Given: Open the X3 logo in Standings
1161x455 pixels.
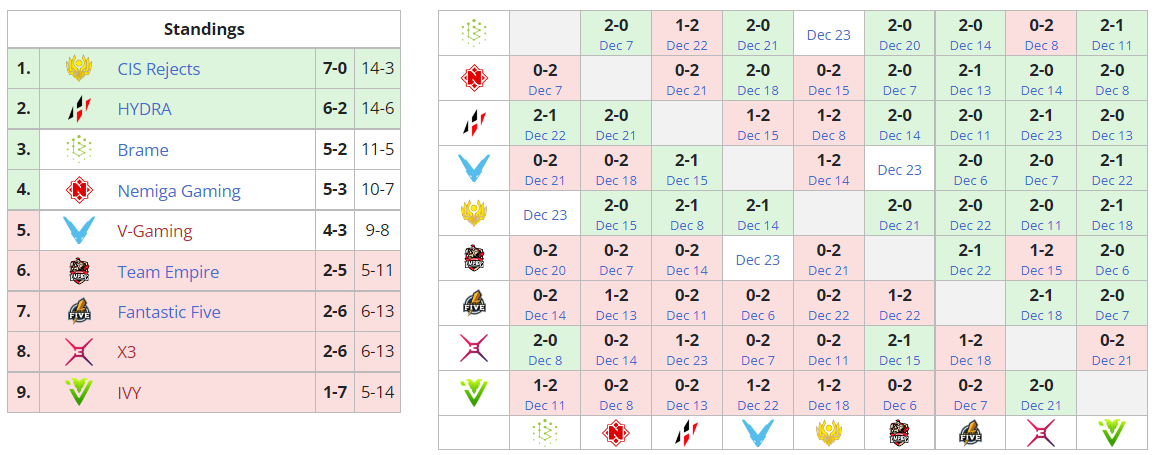Looking at the screenshot, I should pyautogui.click(x=79, y=352).
